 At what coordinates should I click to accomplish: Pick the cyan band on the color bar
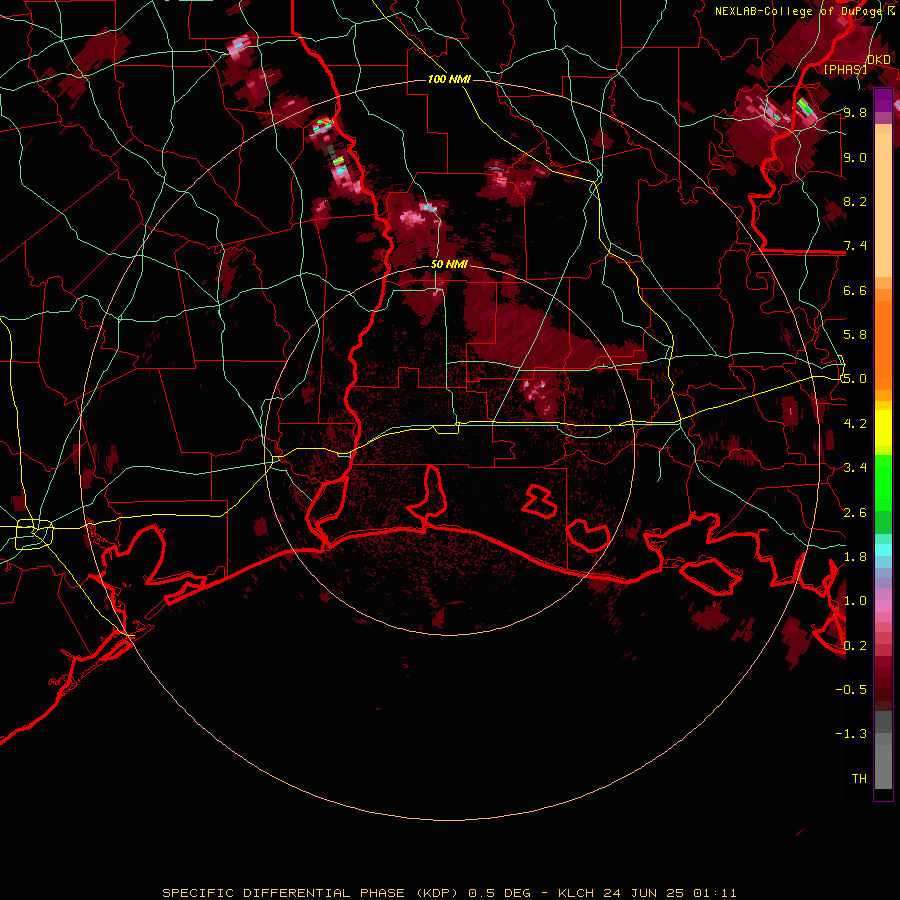click(x=883, y=550)
